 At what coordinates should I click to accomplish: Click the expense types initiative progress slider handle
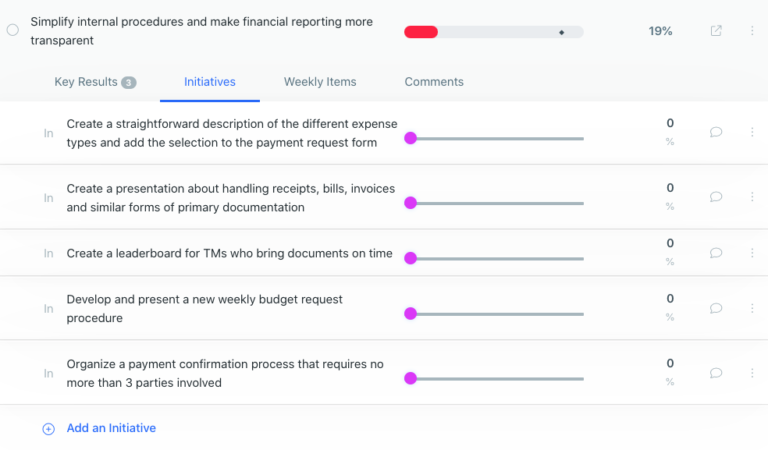click(410, 139)
